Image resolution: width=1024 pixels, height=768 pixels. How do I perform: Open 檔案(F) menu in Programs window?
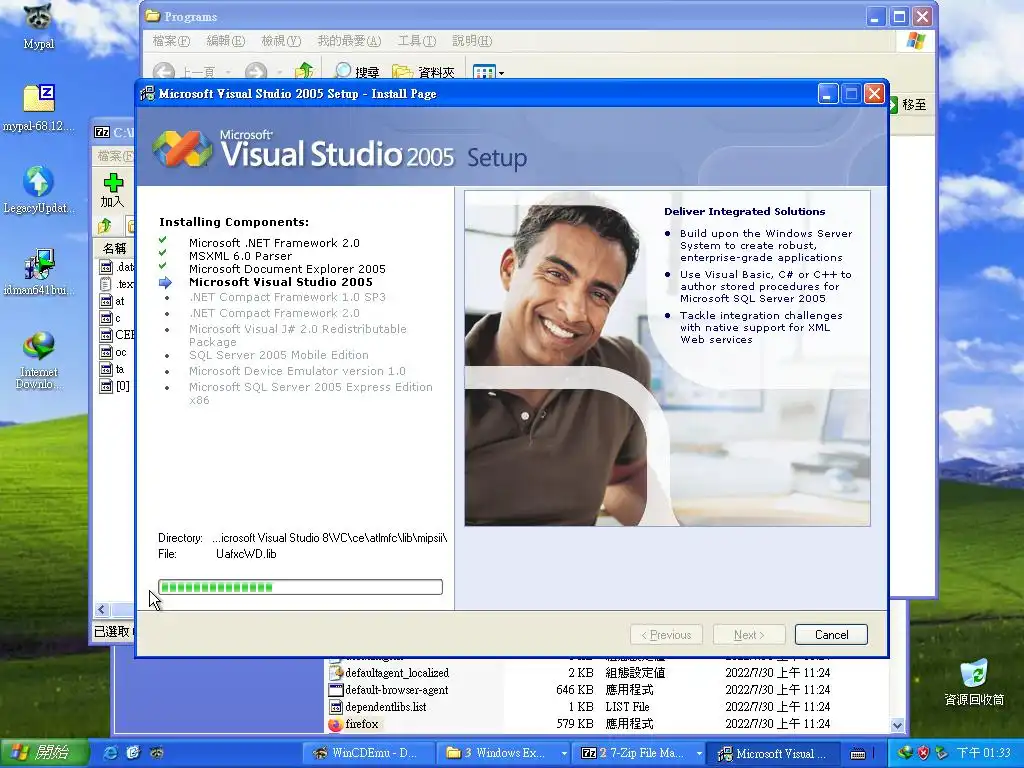click(x=171, y=41)
